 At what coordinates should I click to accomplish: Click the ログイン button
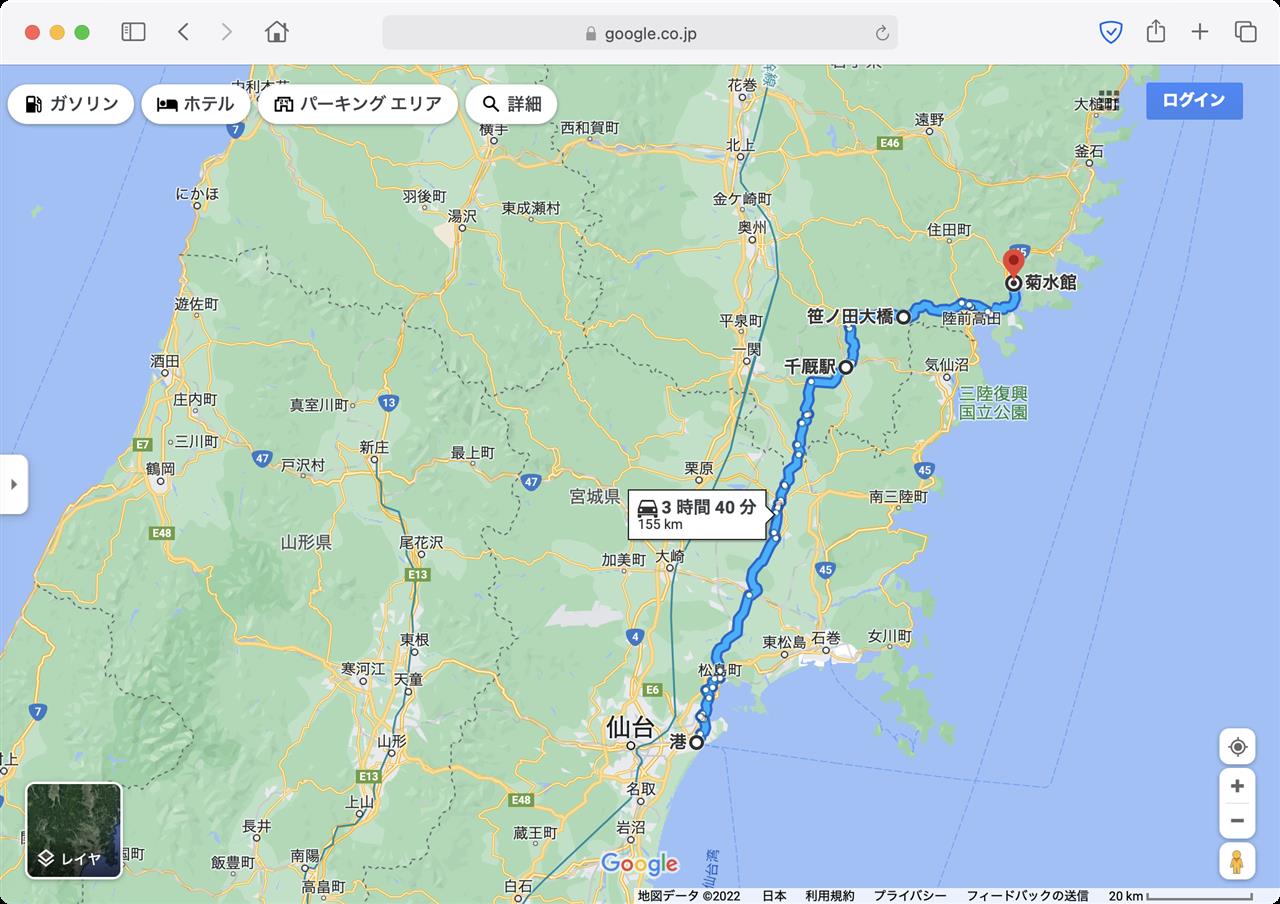1194,100
